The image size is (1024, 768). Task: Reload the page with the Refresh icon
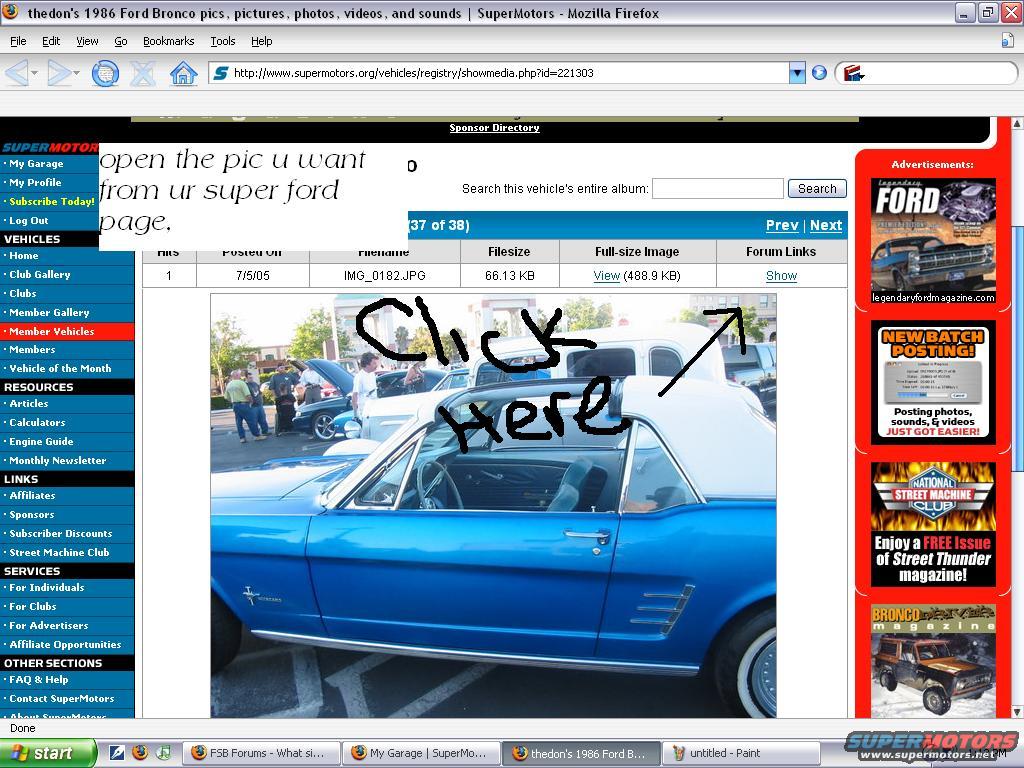[x=105, y=73]
